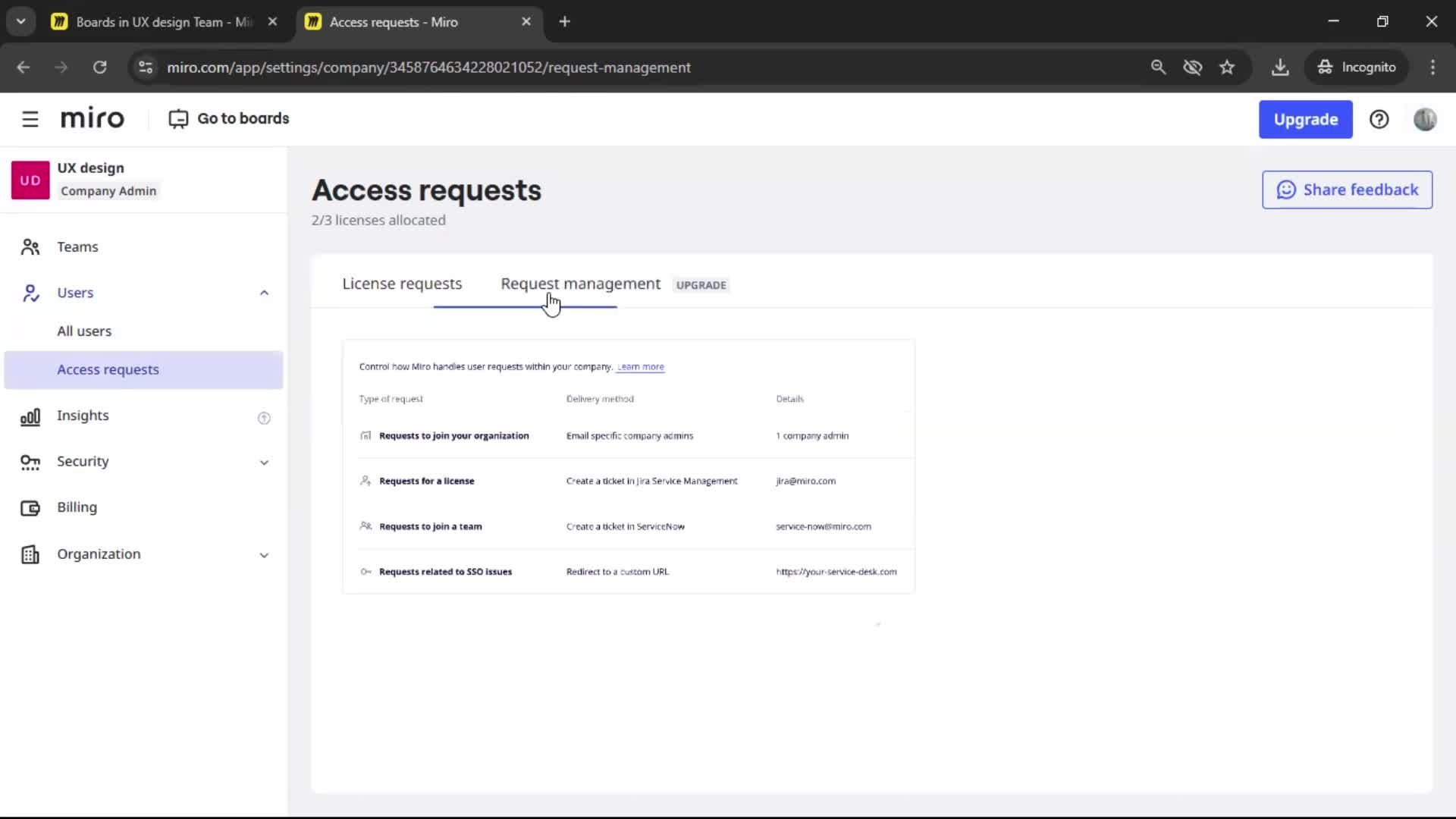The width and height of the screenshot is (1456, 819).
Task: Open Teams in the sidebar
Action: (77, 246)
